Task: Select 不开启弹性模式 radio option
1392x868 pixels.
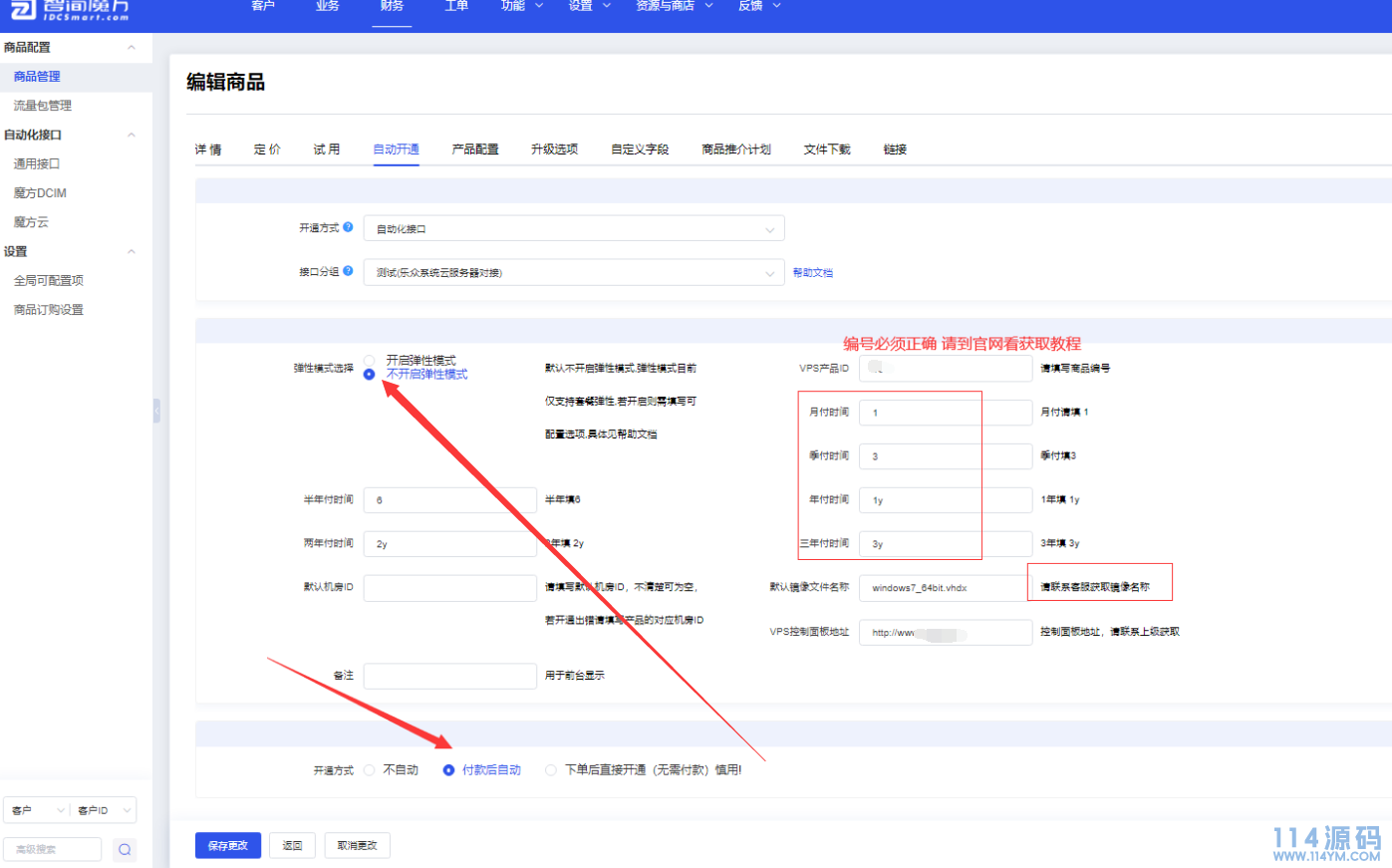Action: click(x=370, y=375)
